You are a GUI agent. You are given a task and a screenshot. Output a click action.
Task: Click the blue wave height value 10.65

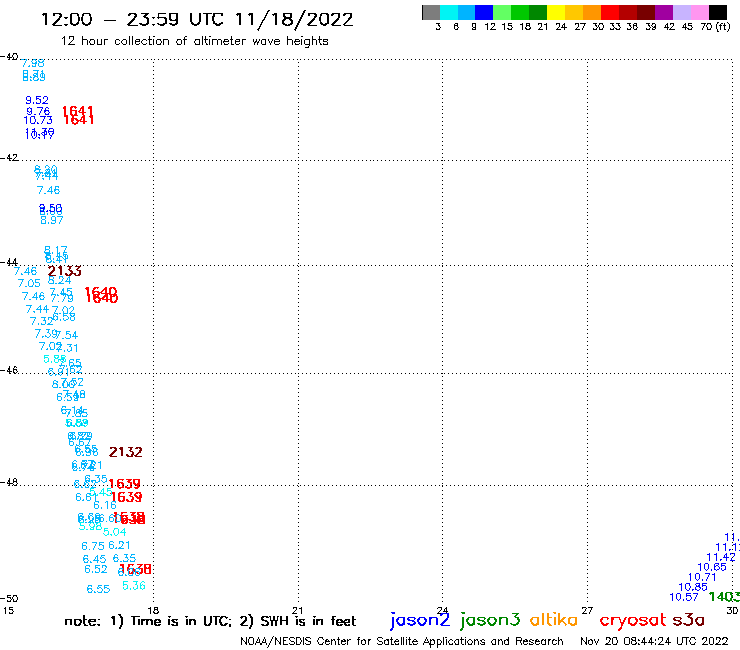click(x=712, y=567)
